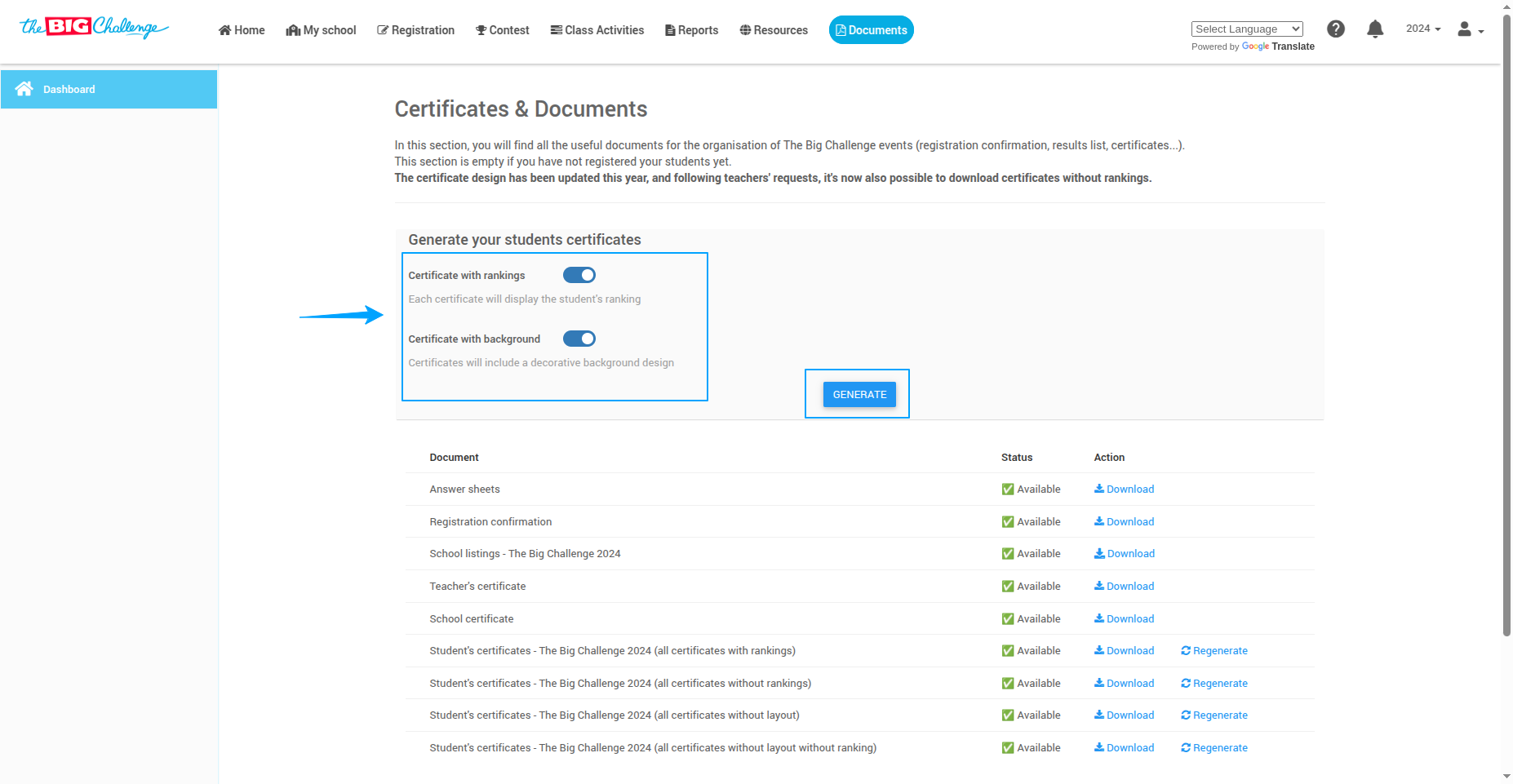This screenshot has width=1513, height=784.
Task: Open the Select Language dropdown
Action: pyautogui.click(x=1246, y=29)
